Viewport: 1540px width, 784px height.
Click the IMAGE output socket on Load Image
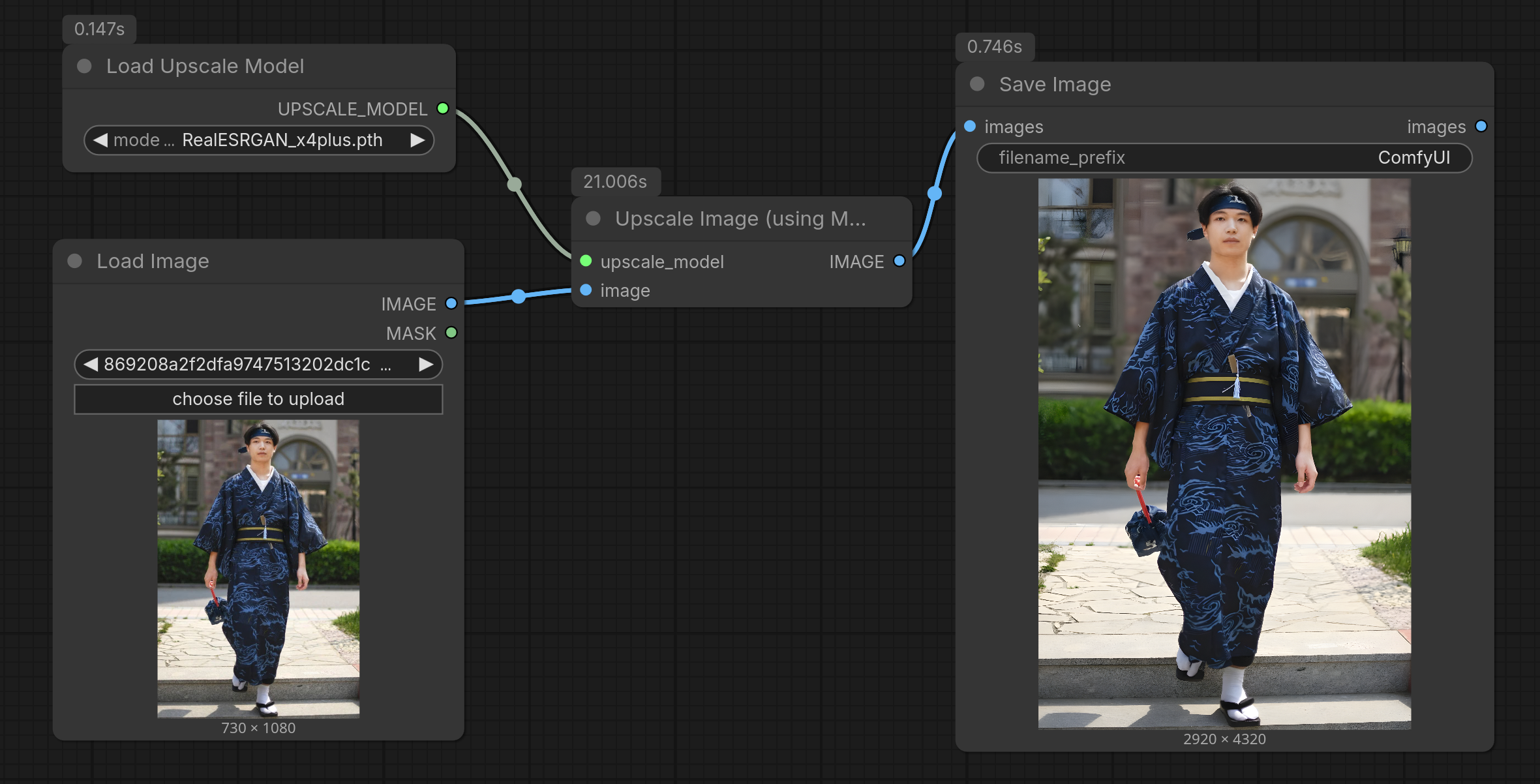pos(451,303)
